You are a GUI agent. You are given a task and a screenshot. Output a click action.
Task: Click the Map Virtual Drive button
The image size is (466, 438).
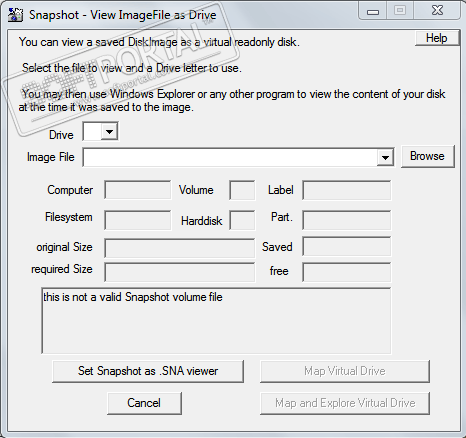point(345,371)
